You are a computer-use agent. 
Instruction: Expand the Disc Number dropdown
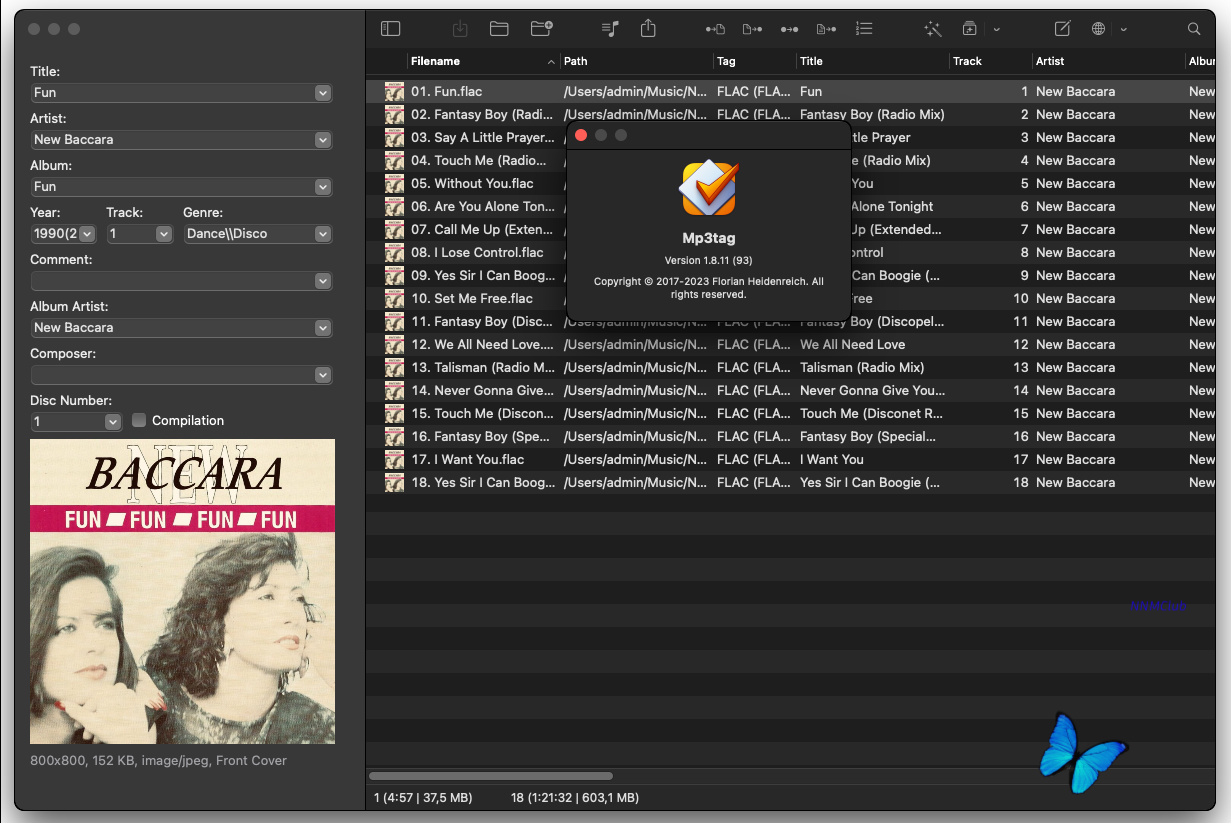(x=112, y=422)
